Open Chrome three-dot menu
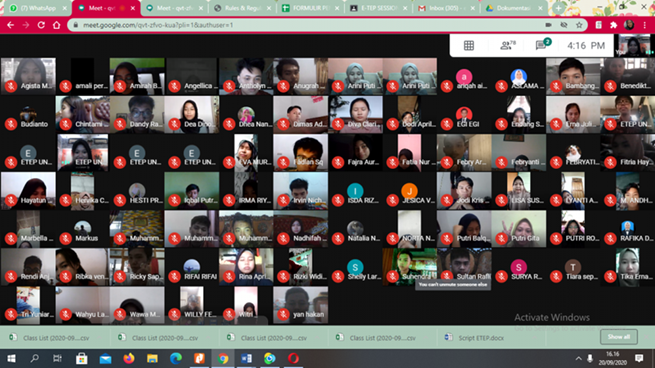This screenshot has width=655, height=368. coord(645,25)
